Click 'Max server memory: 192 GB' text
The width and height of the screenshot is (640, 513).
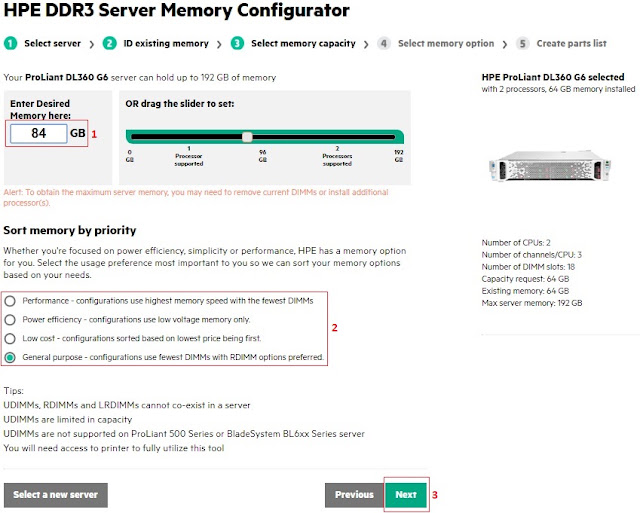pyautogui.click(x=532, y=303)
